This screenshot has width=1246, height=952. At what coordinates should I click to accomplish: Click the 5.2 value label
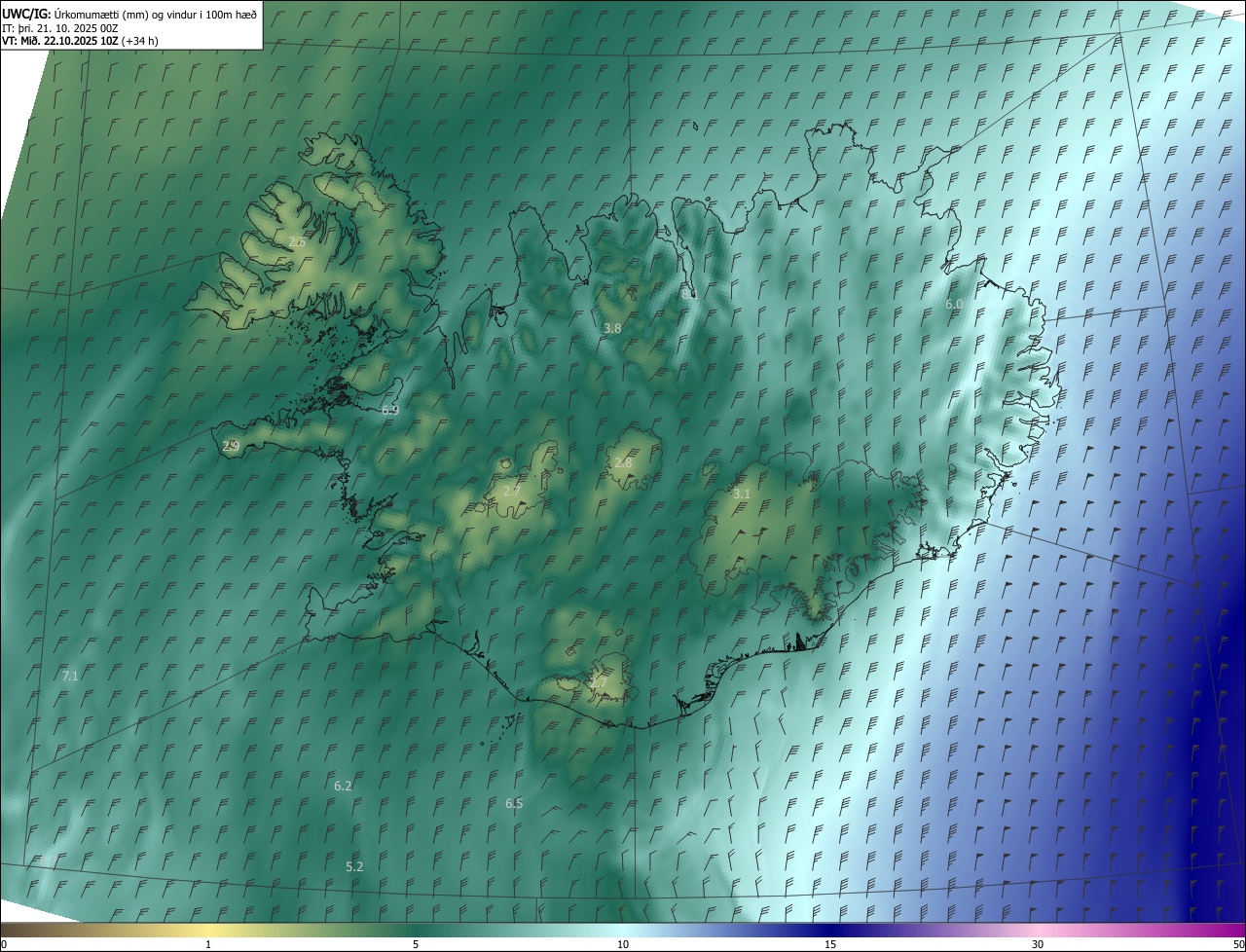click(354, 867)
